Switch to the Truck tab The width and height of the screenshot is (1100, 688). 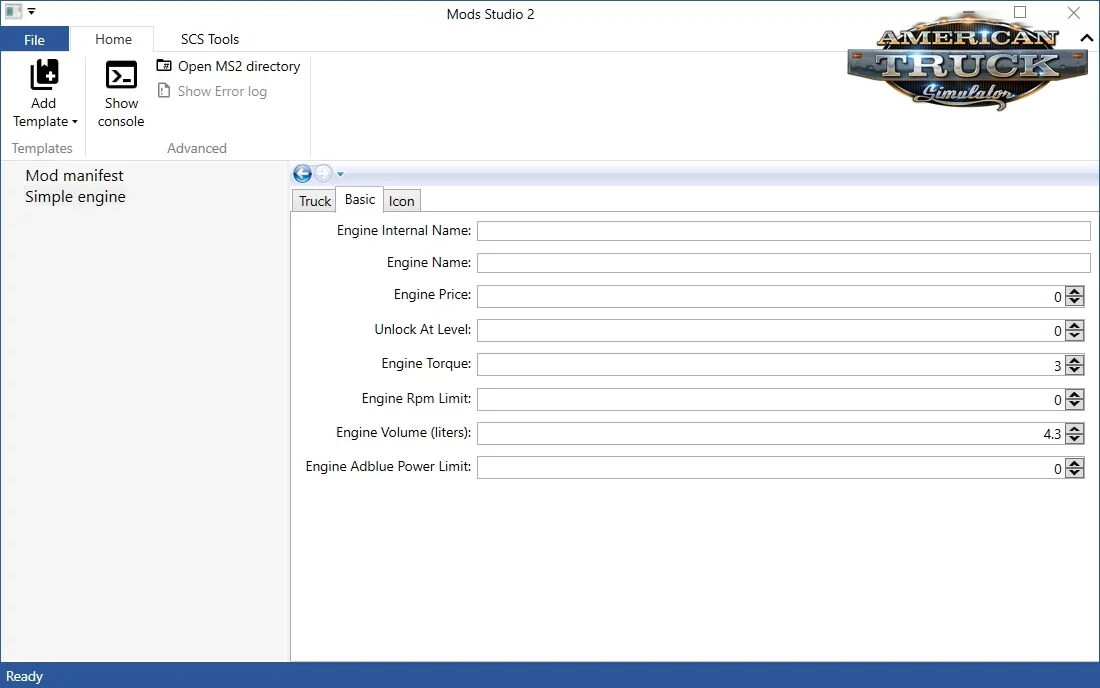(x=313, y=201)
